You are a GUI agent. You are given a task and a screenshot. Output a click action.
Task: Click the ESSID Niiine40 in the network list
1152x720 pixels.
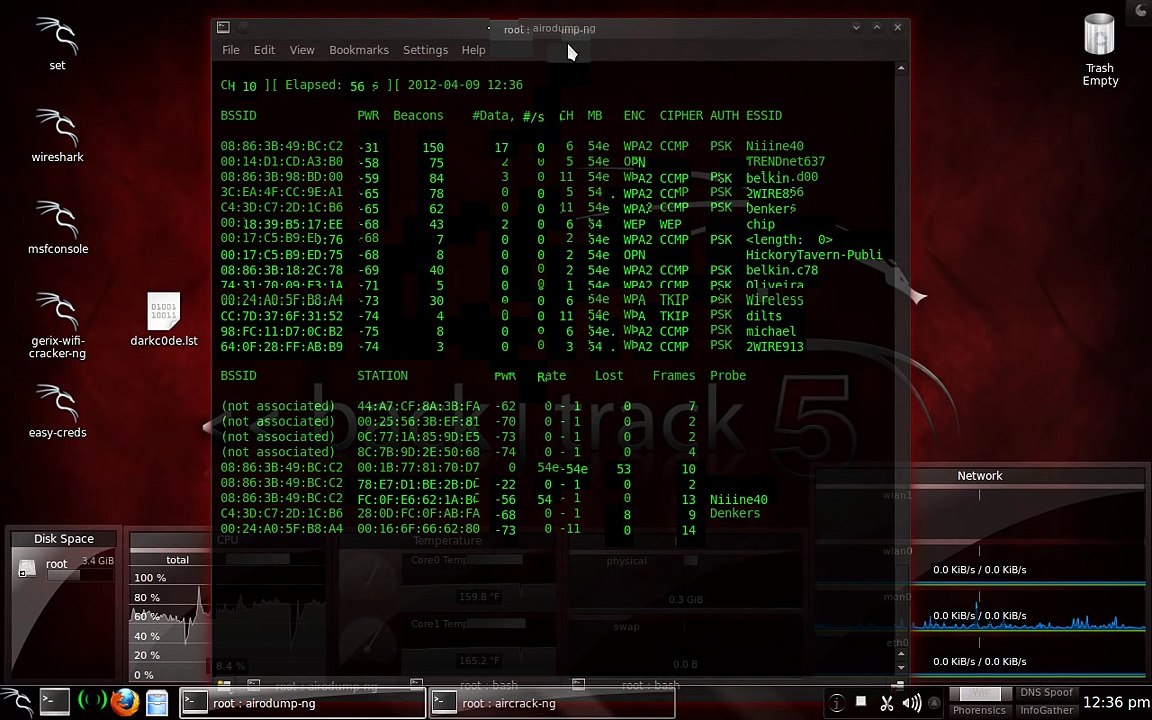(x=774, y=146)
